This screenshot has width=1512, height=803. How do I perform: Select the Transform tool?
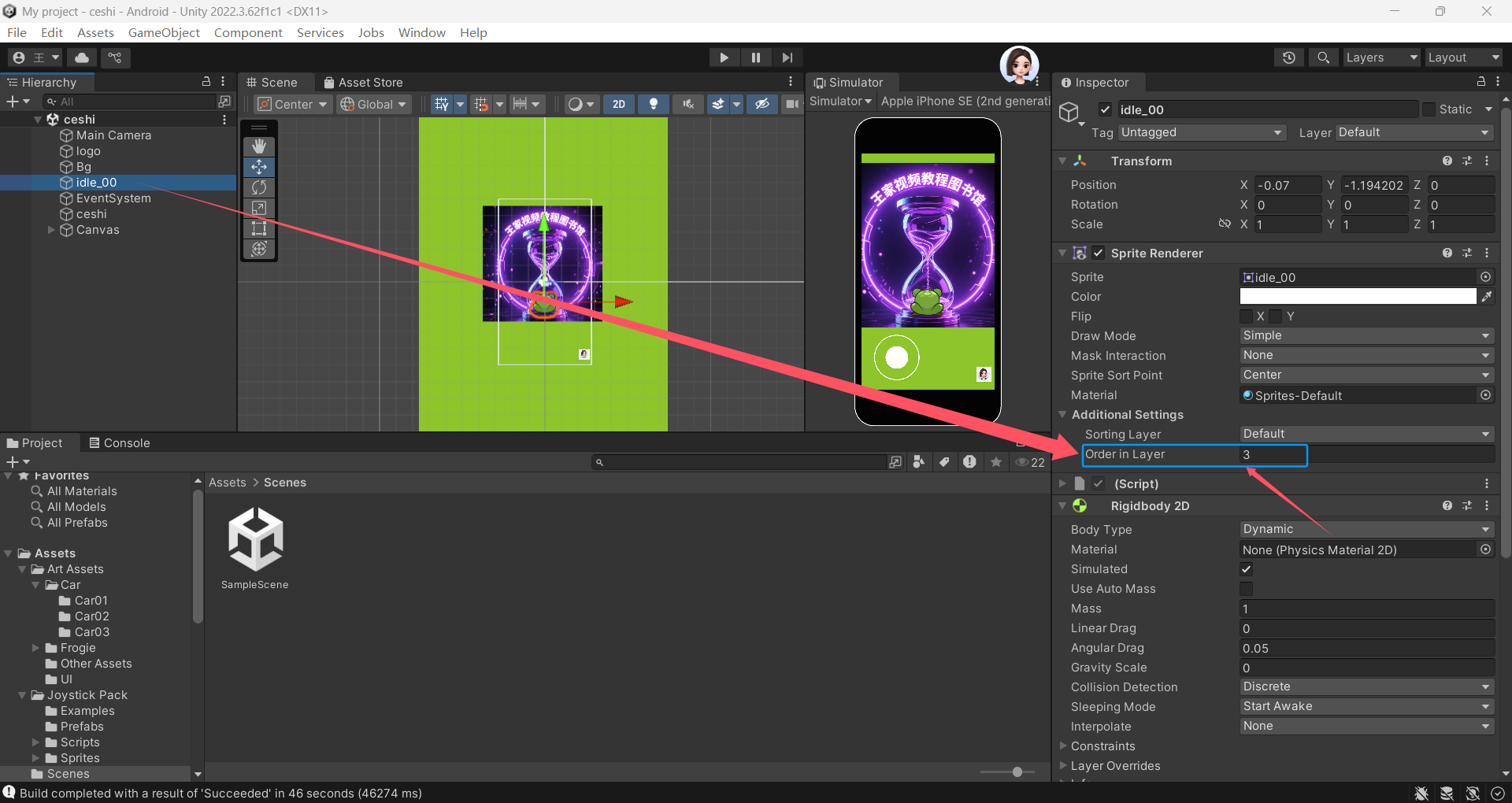point(259,249)
